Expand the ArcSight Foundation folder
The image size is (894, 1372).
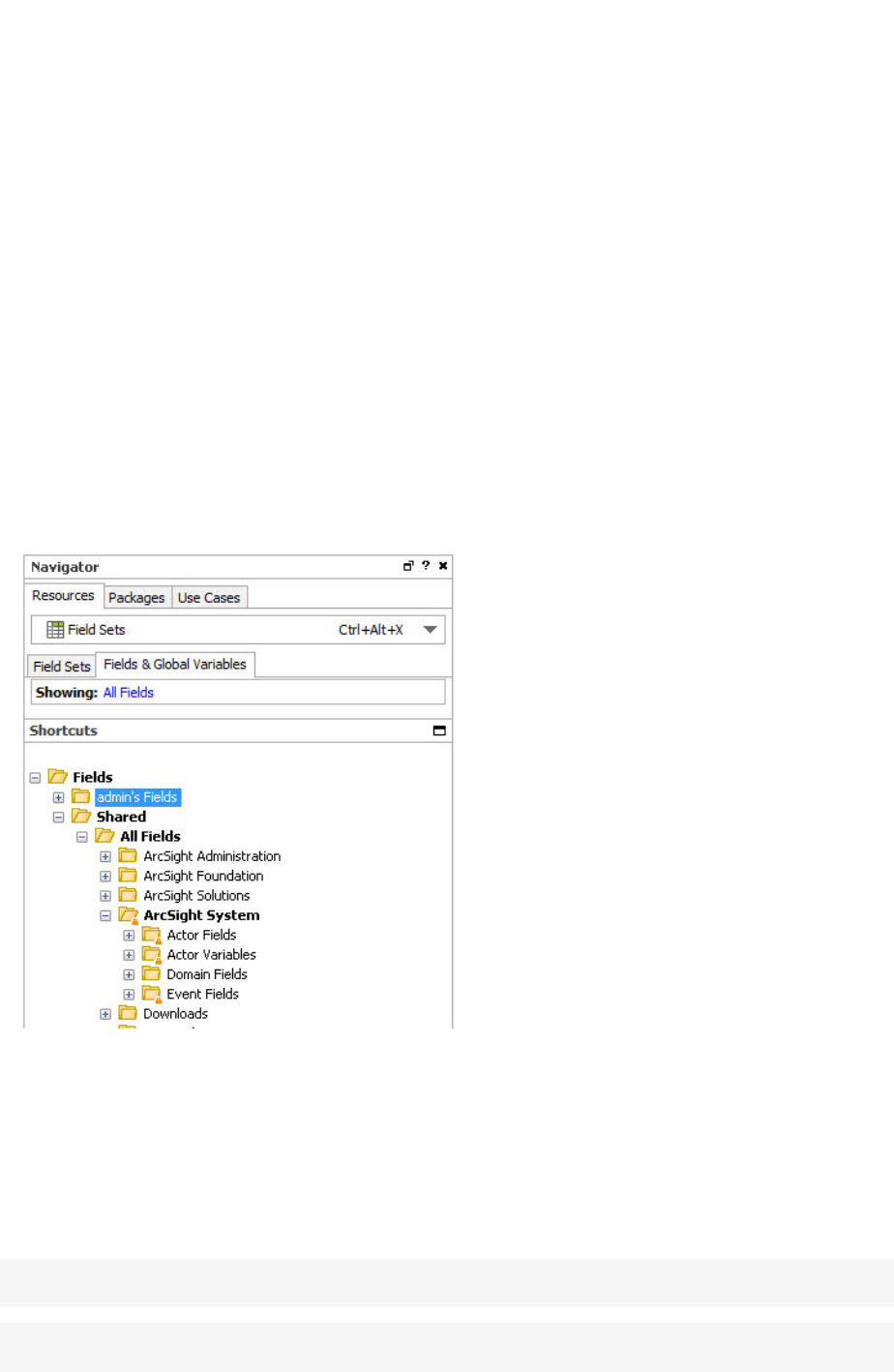[105, 877]
